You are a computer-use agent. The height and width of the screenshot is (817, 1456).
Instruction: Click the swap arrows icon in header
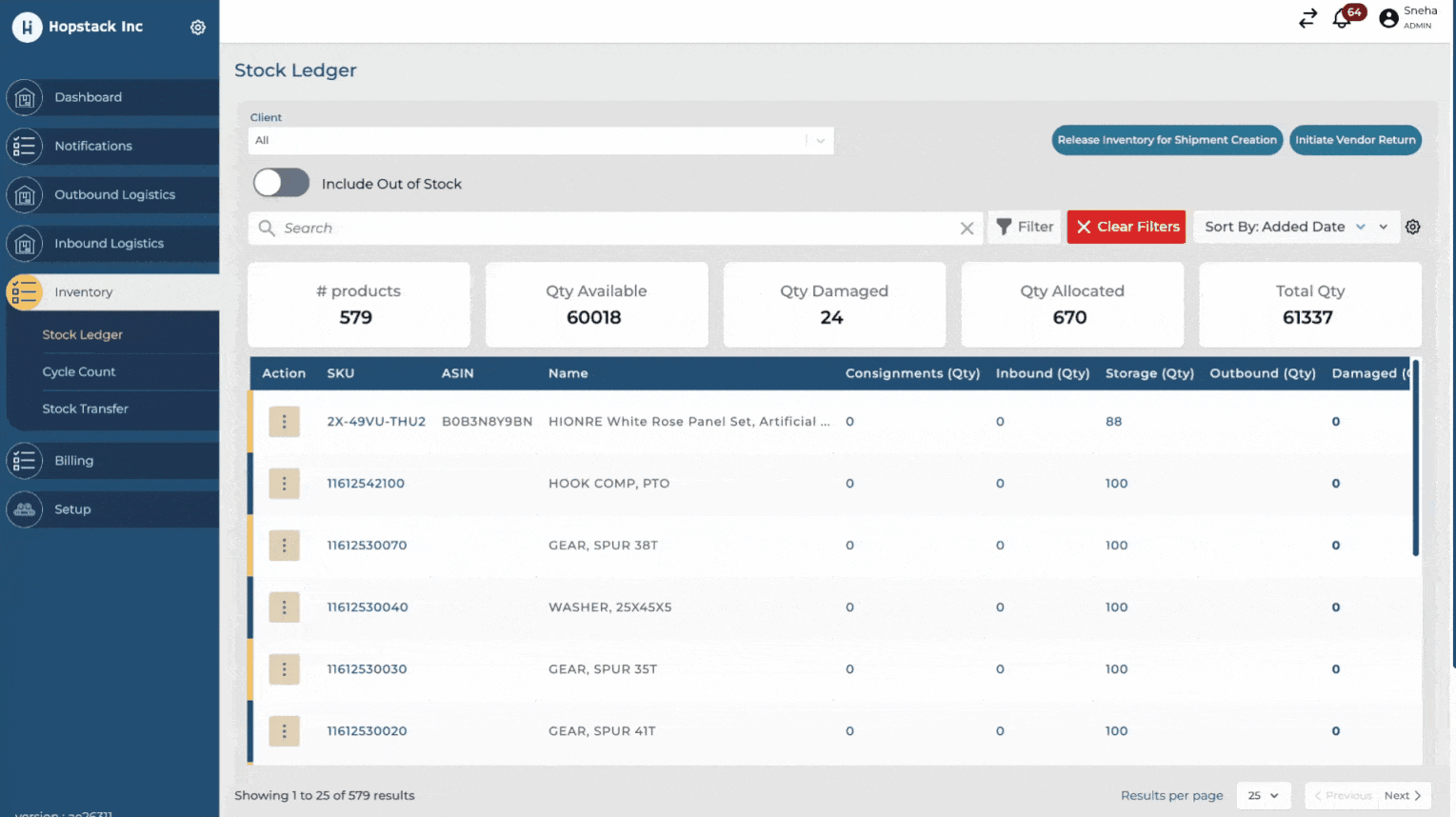click(x=1307, y=18)
